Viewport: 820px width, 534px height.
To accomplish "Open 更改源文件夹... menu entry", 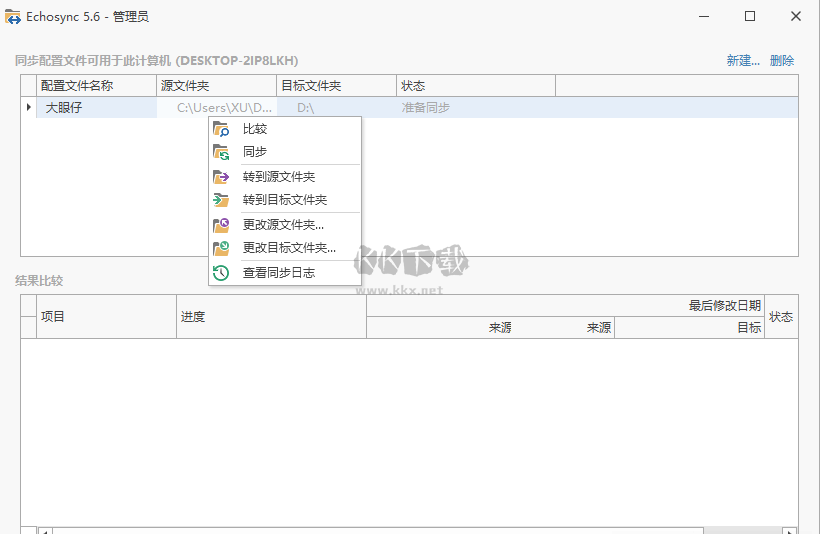I will pyautogui.click(x=285, y=225).
